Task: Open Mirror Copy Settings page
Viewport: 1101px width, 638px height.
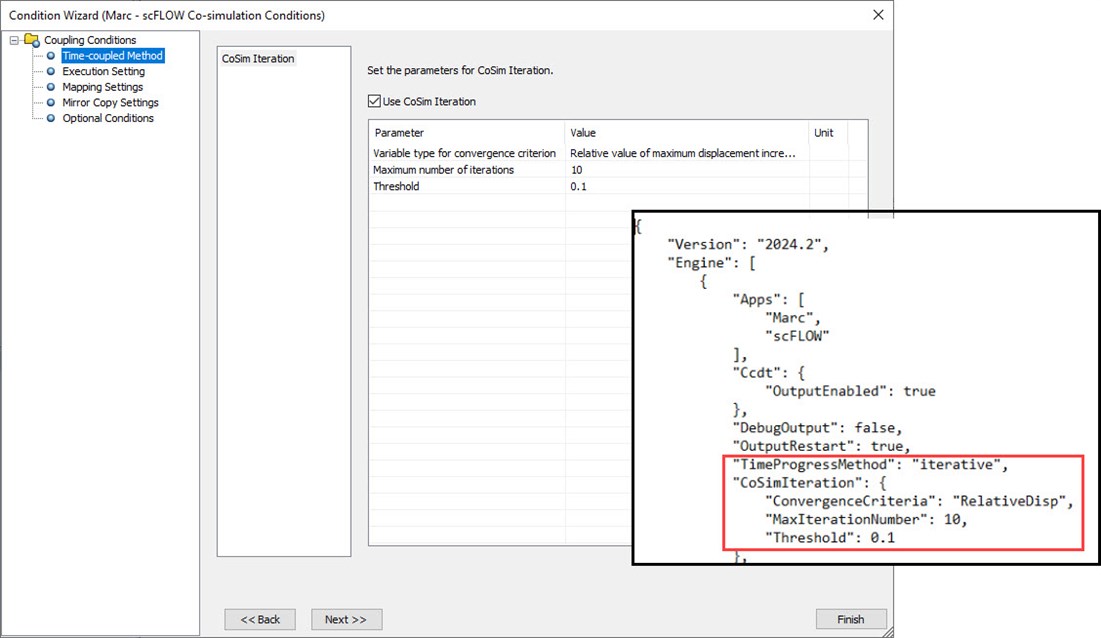Action: pos(110,102)
